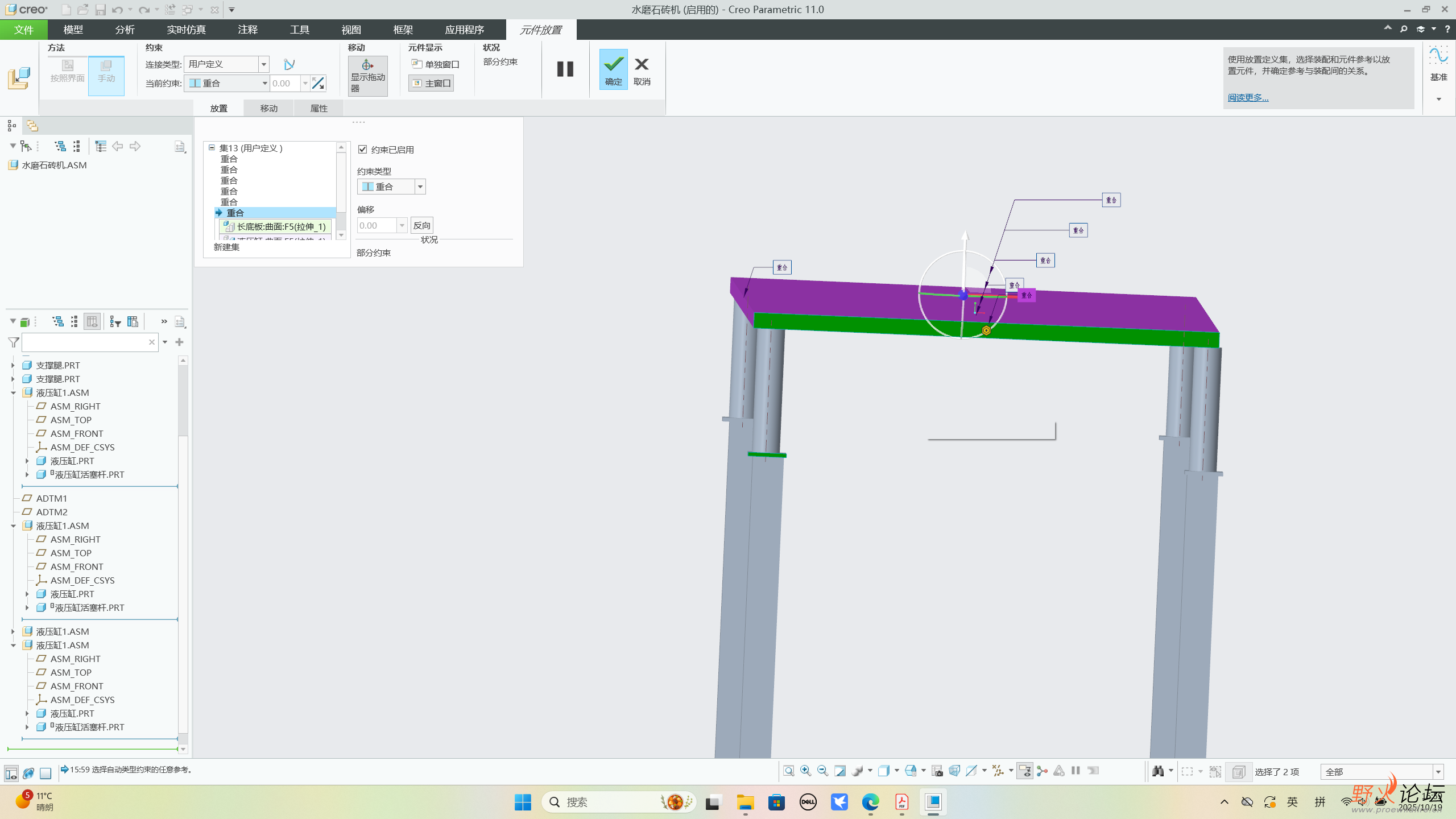Flip constraint orientation icon beside offset field
Image resolution: width=1456 pixels, height=819 pixels.
[318, 84]
